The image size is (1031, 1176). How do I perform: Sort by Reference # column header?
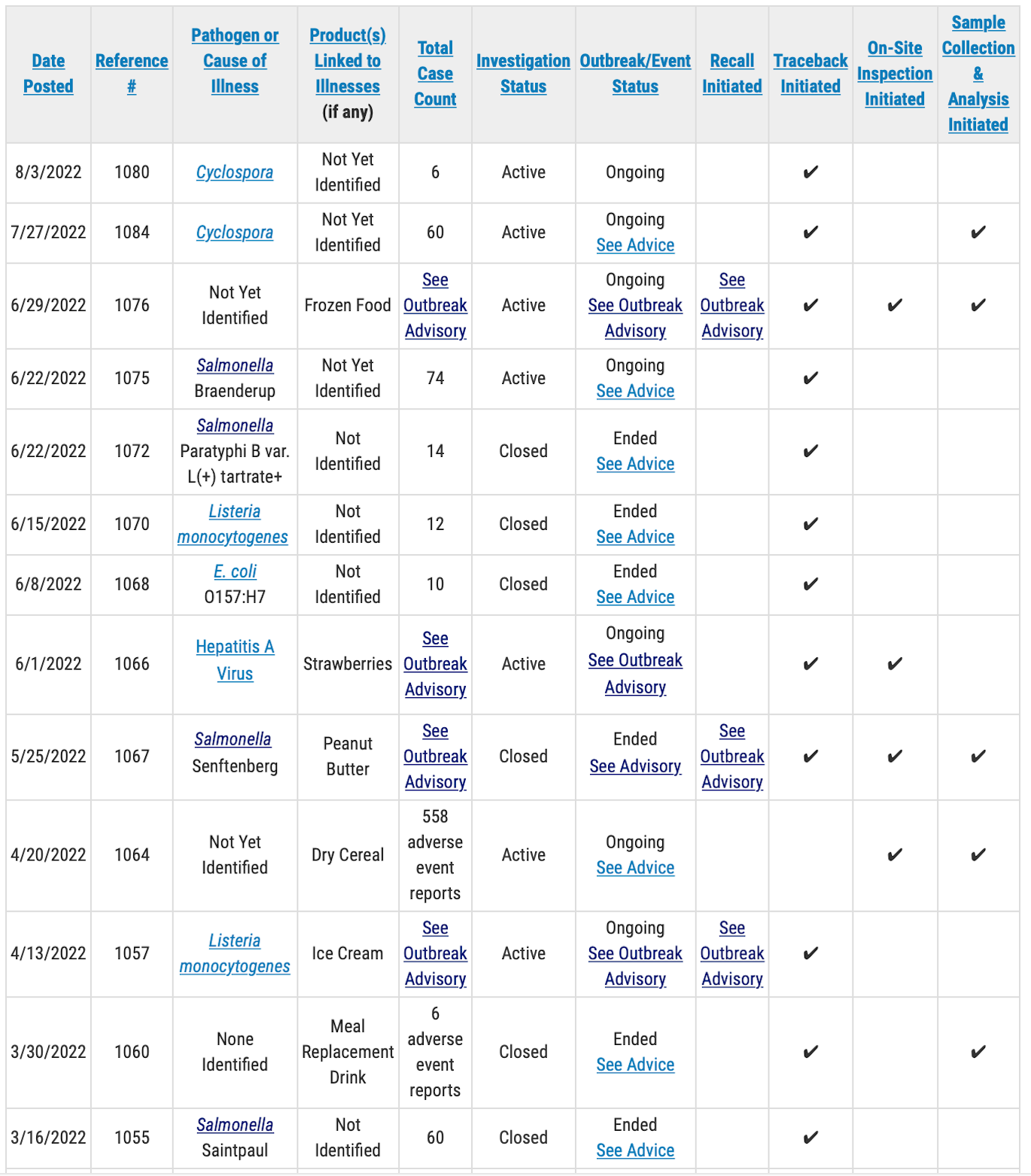click(132, 74)
